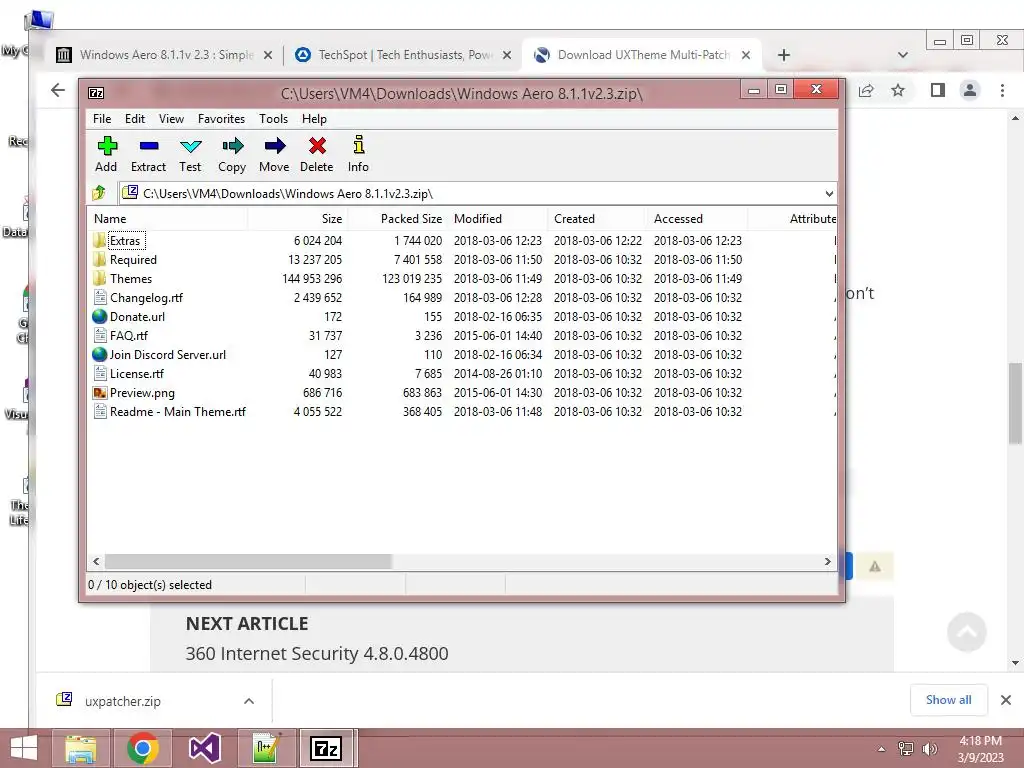Open File Explorer from taskbar
This screenshot has height=768, width=1024.
point(81,748)
